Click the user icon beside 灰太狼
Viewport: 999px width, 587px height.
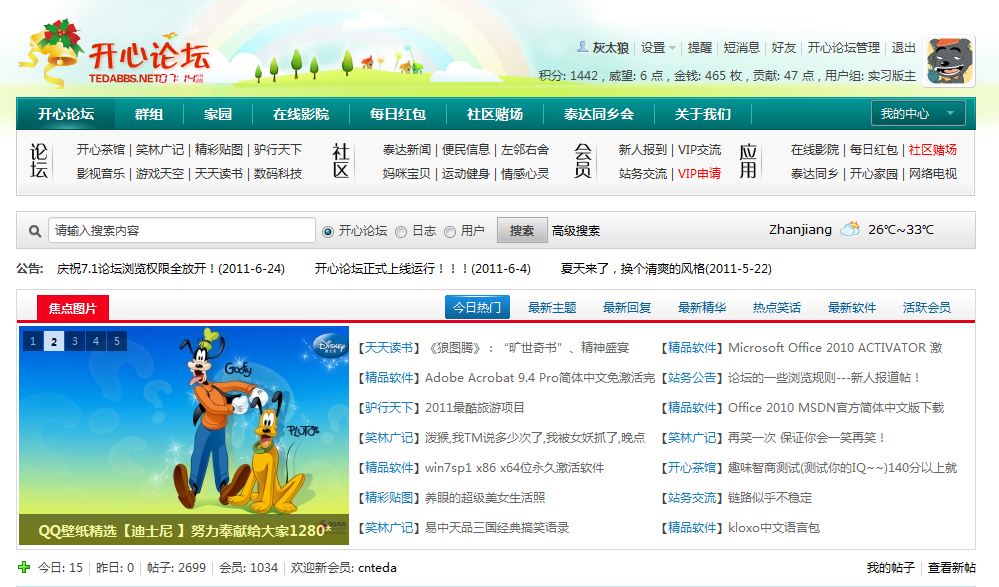582,47
